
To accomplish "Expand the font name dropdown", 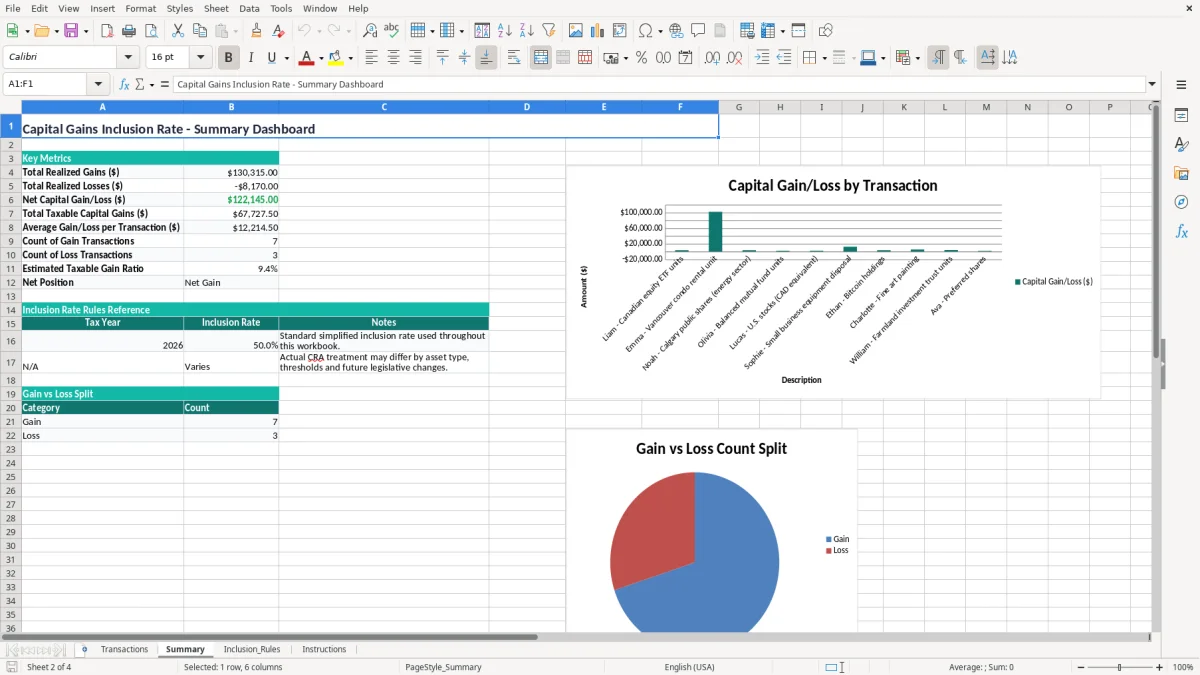I will 127,58.
